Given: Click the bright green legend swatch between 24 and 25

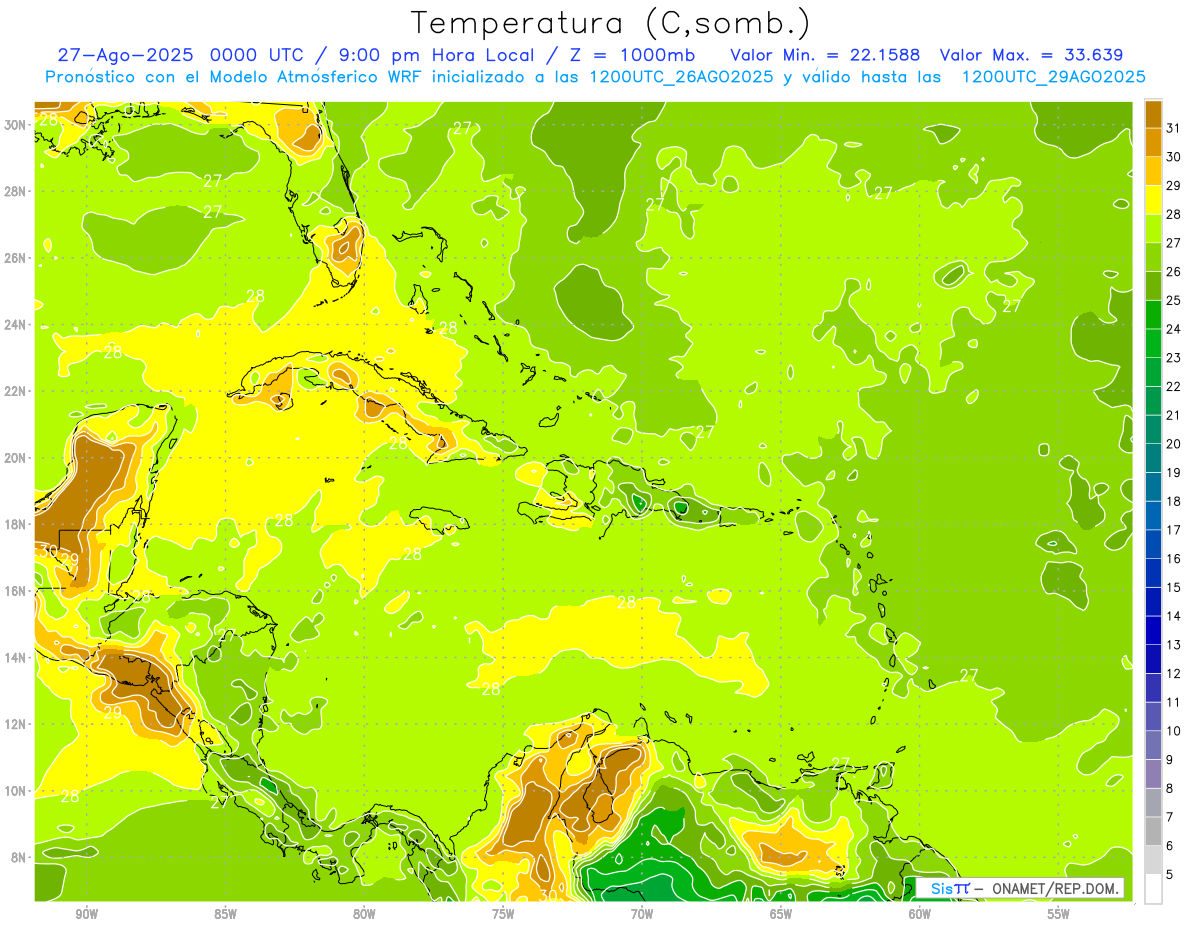Looking at the screenshot, I should point(1153,314).
